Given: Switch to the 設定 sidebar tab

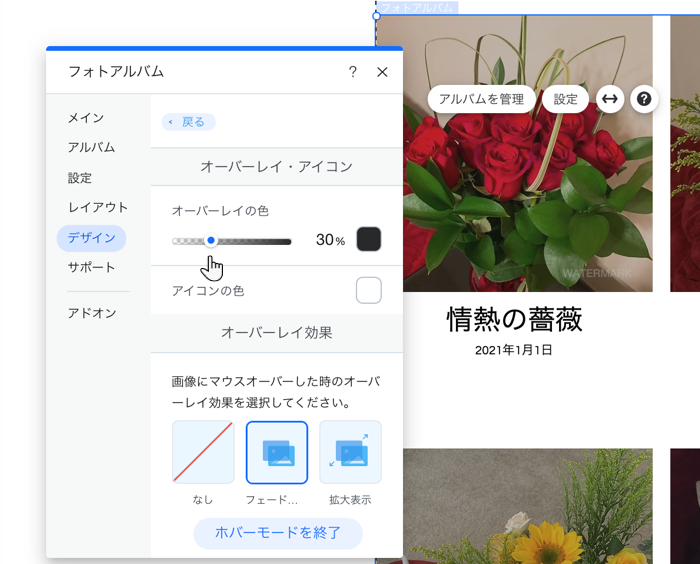Looking at the screenshot, I should click(80, 178).
